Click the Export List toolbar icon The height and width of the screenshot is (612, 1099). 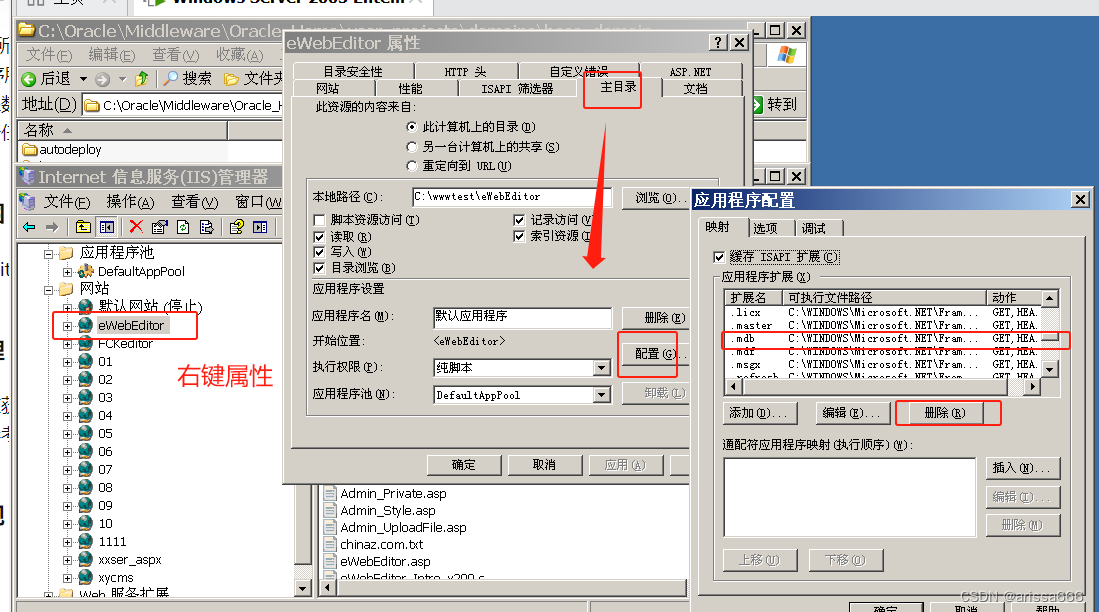point(207,227)
